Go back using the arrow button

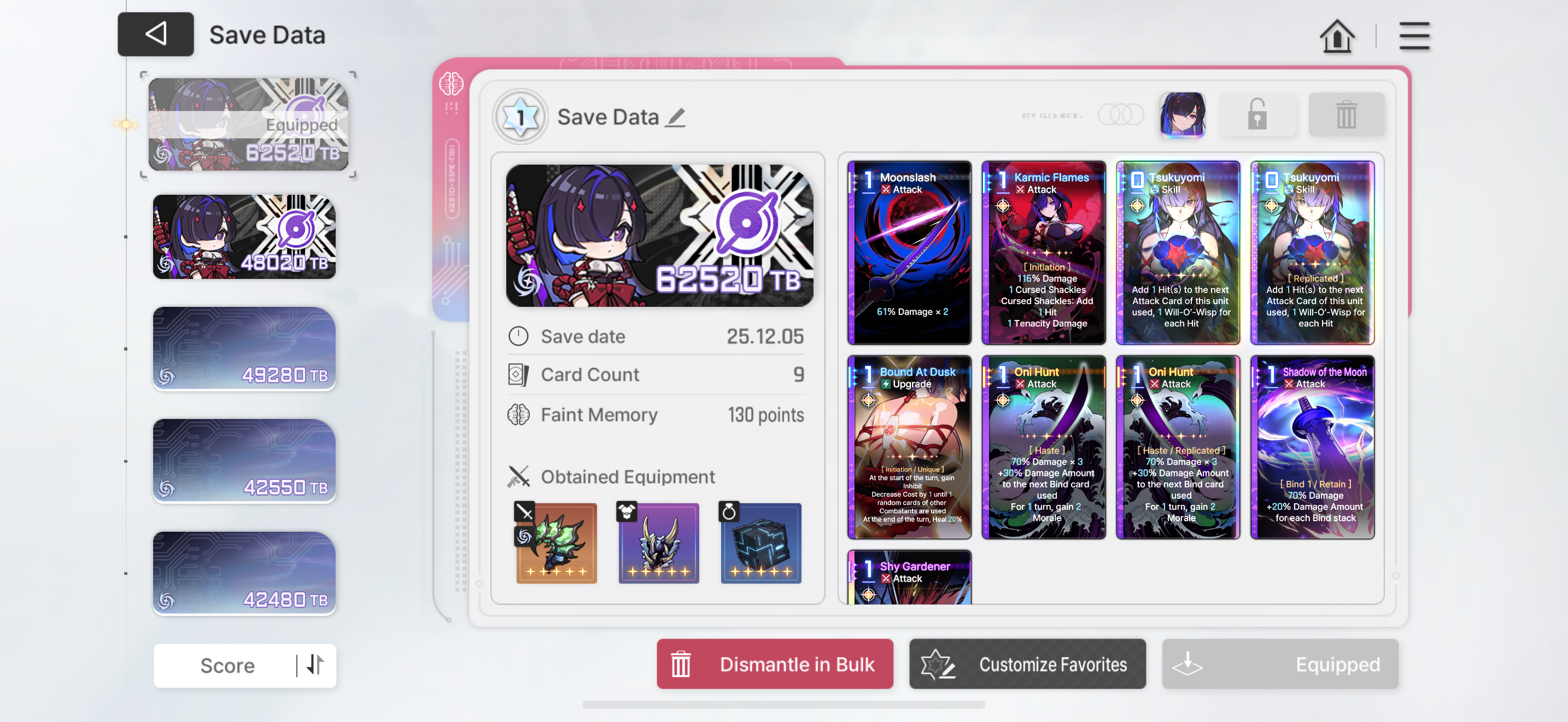pos(156,34)
